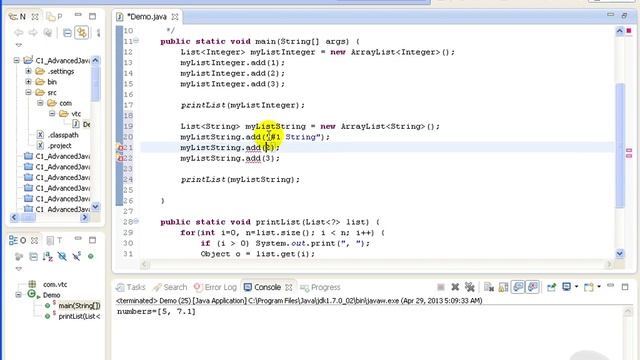
Task: Switch to the Search tab
Action: coord(170,287)
